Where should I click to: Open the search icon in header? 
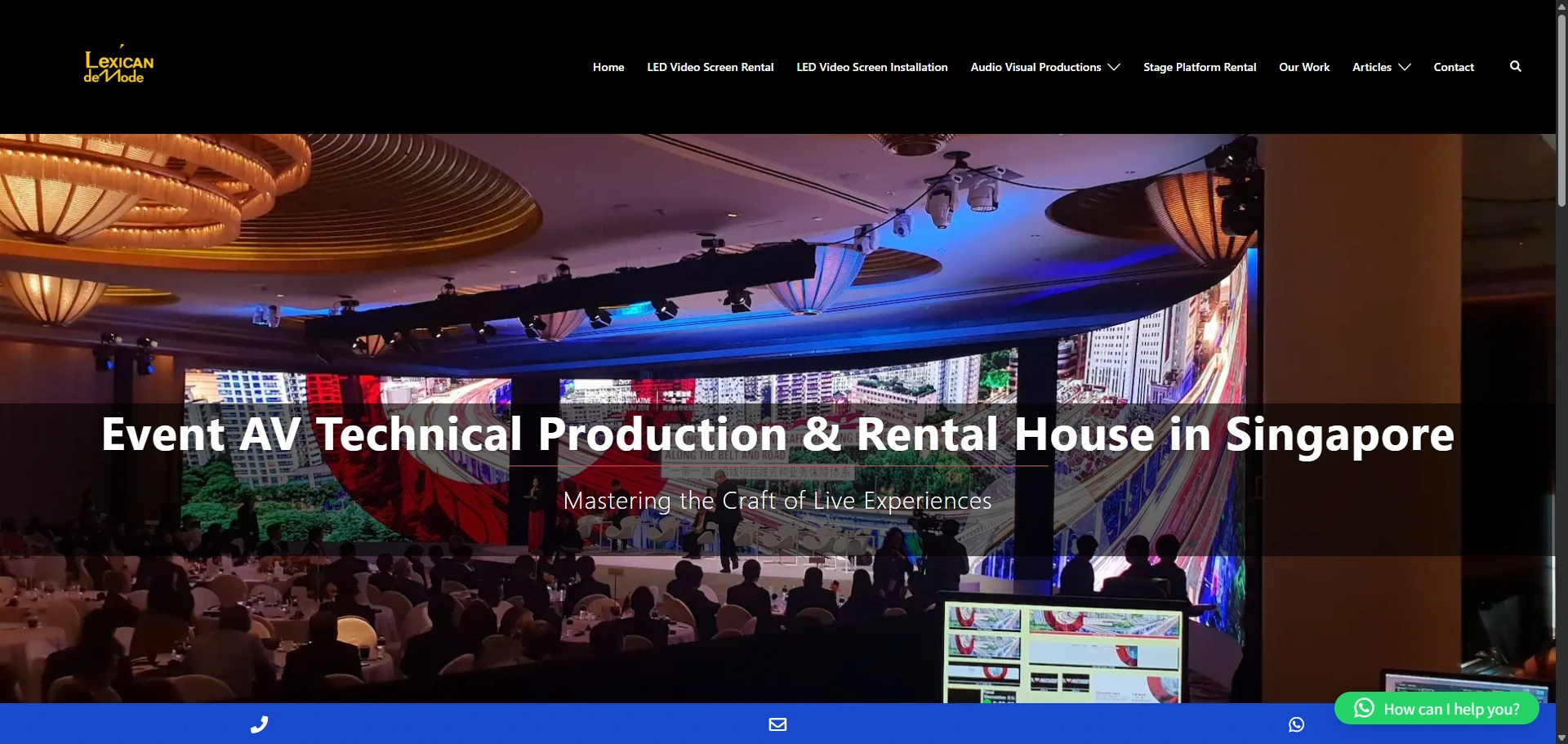[x=1515, y=66]
